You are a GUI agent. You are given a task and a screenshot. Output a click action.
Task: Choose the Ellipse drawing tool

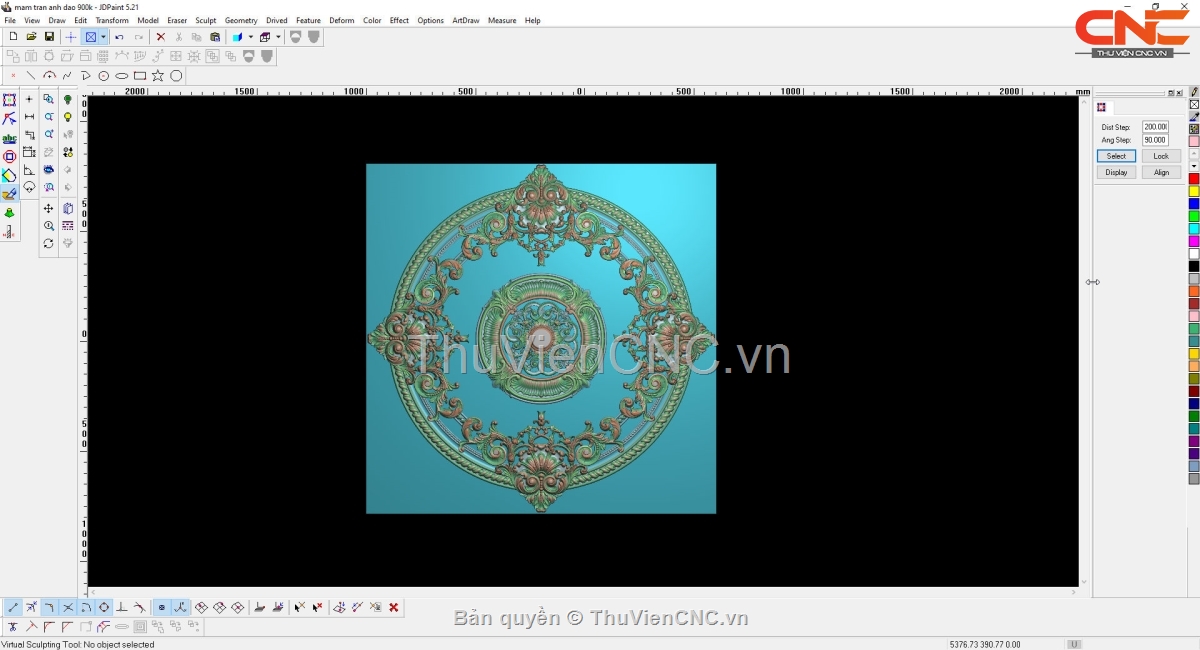122,76
